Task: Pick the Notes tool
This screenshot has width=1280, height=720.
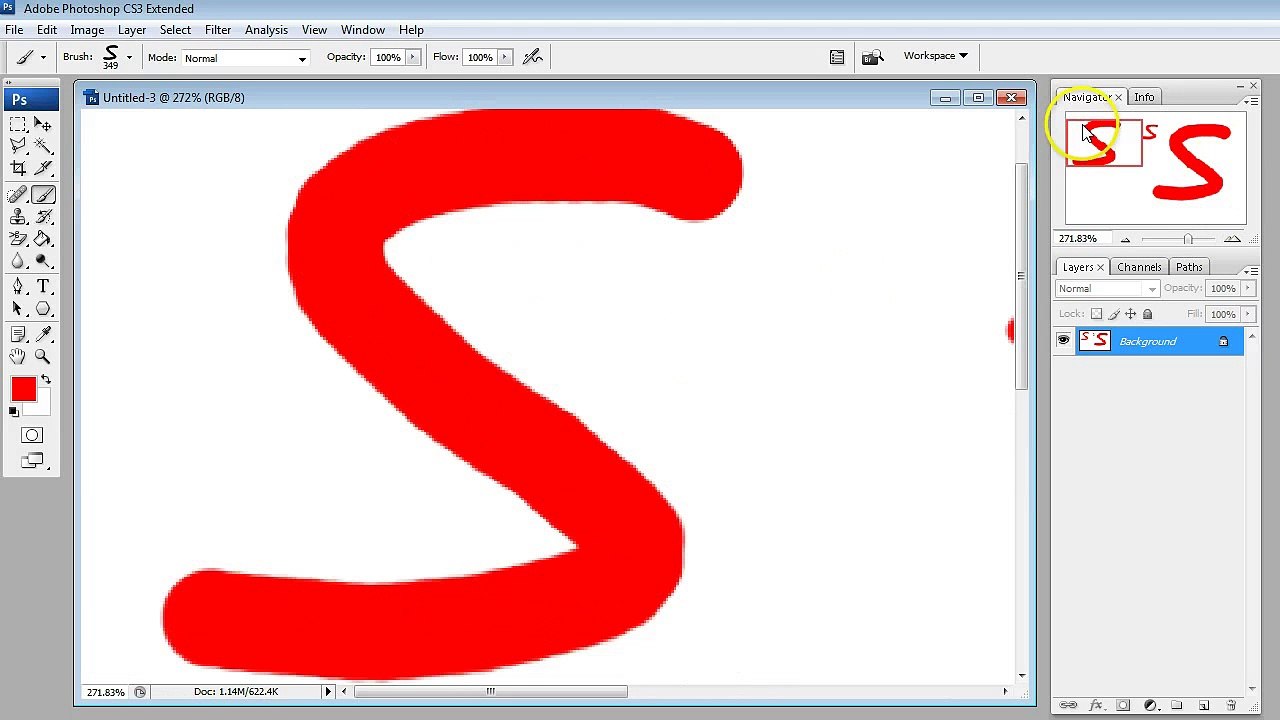Action: click(x=18, y=335)
